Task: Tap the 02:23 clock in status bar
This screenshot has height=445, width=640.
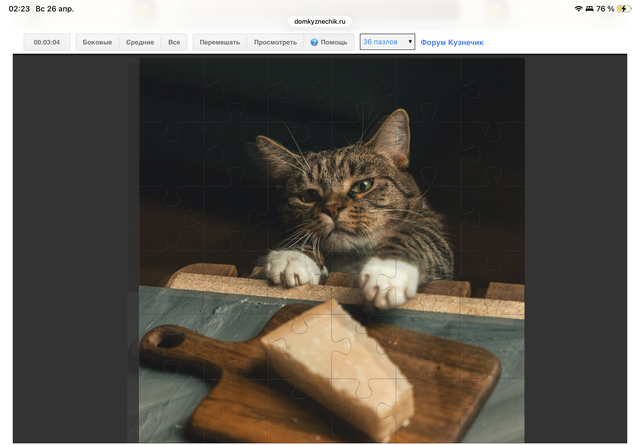Action: click(x=19, y=8)
